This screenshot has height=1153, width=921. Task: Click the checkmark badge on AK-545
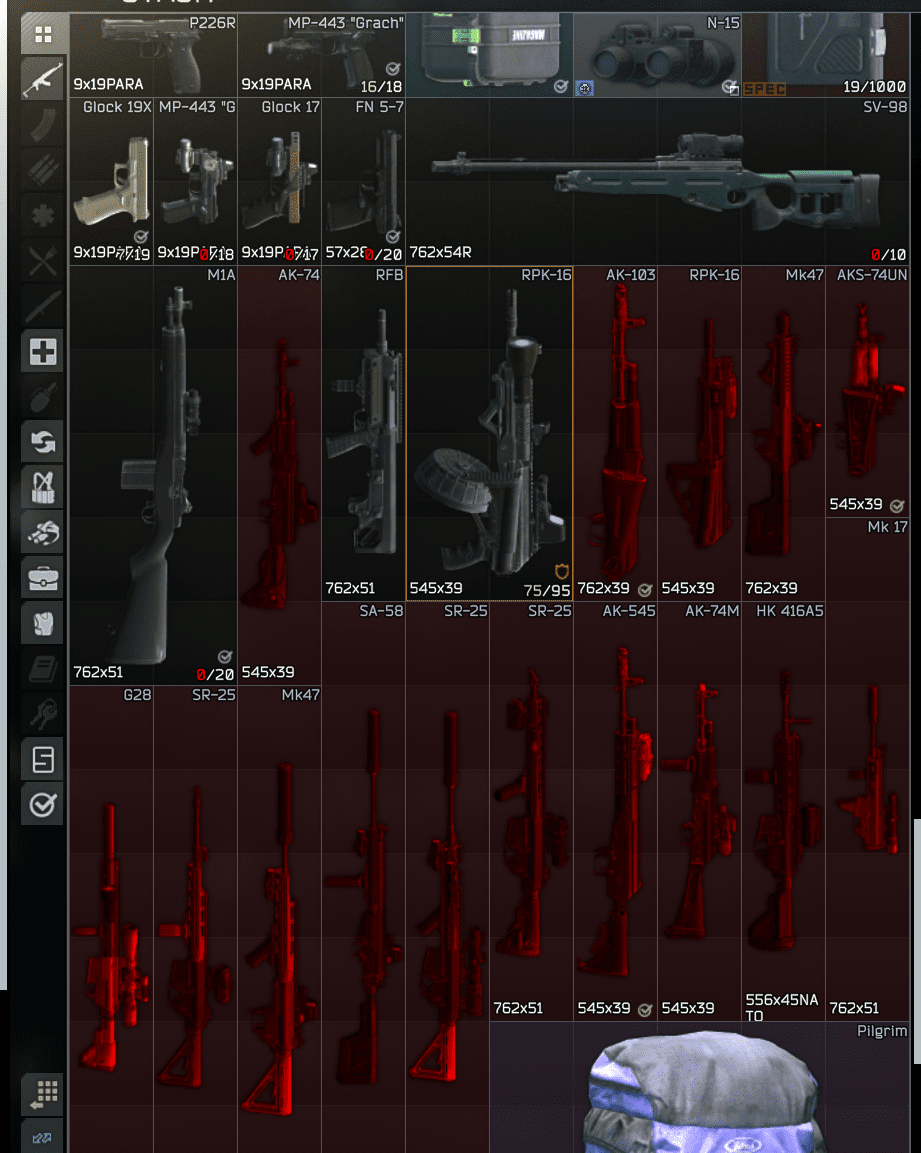tap(645, 1010)
